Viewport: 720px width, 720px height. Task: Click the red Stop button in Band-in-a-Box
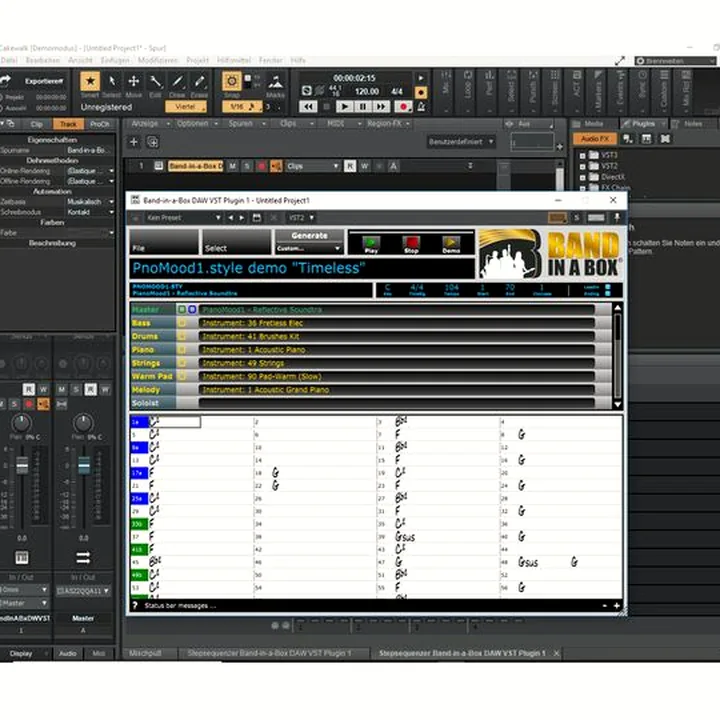click(411, 244)
